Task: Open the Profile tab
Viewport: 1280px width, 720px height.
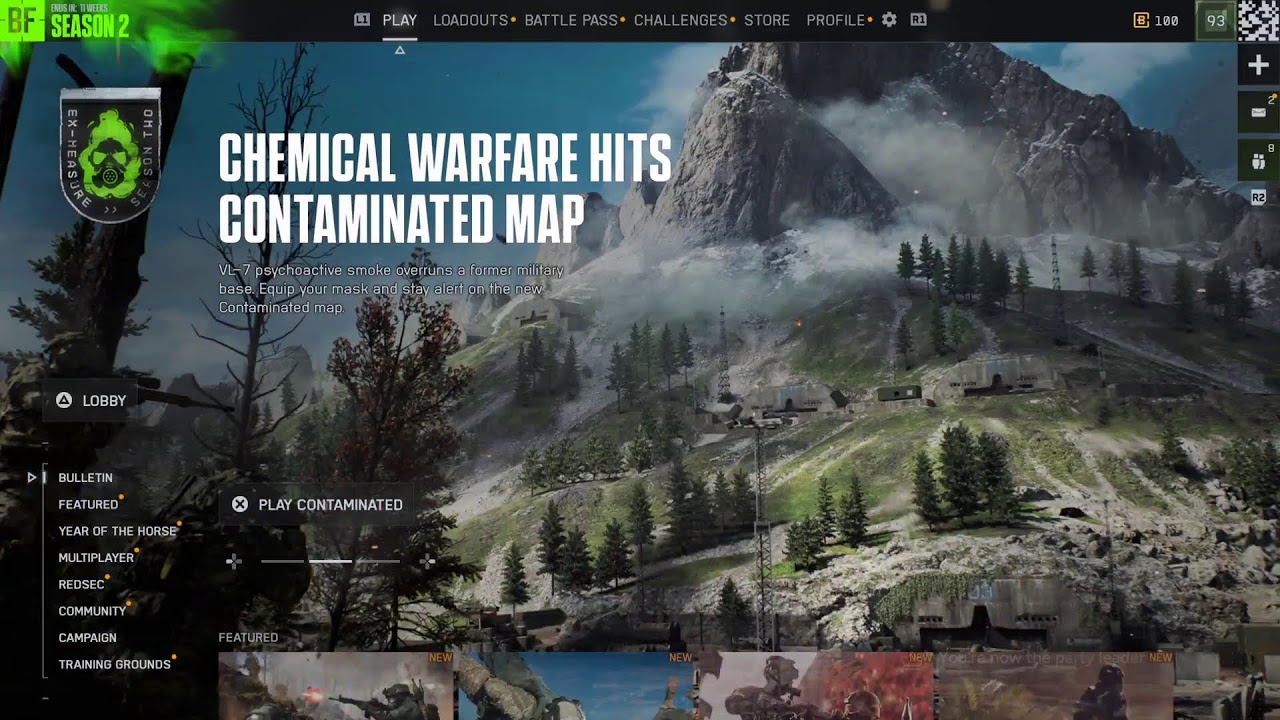Action: click(836, 20)
